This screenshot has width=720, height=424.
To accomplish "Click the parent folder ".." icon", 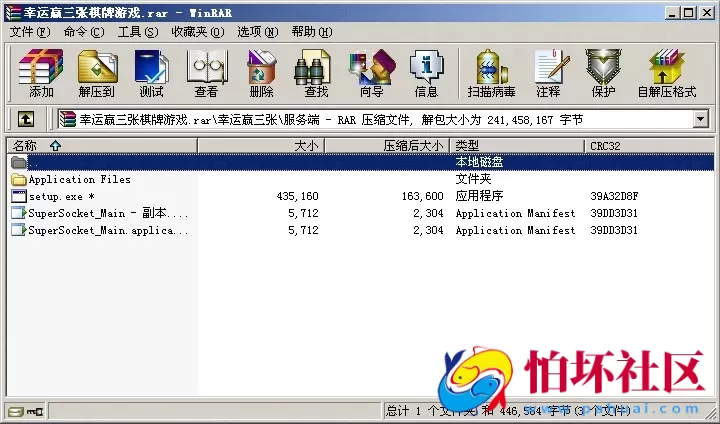I will 18,162.
